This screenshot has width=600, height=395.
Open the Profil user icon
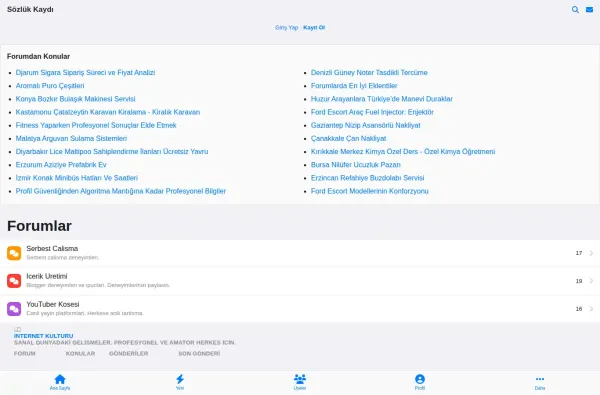tap(420, 379)
